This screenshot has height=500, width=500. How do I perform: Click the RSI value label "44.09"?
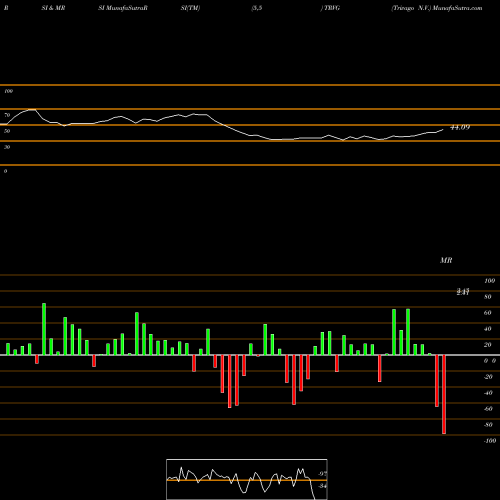[x=460, y=127]
